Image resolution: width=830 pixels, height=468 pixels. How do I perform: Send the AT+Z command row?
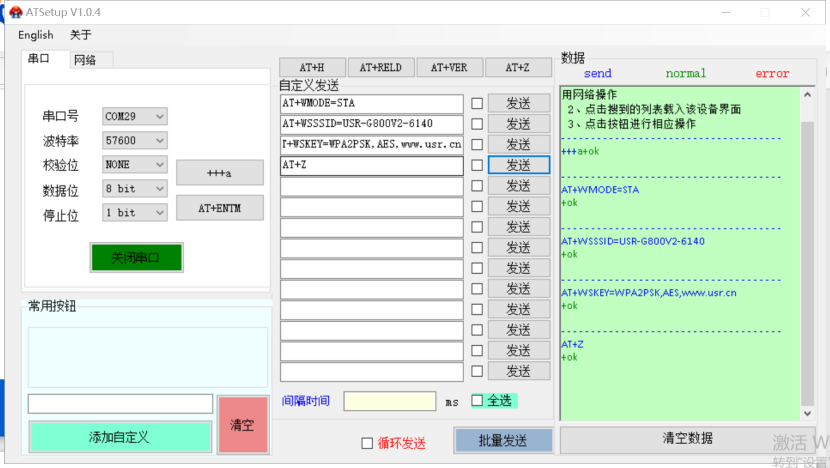click(518, 165)
